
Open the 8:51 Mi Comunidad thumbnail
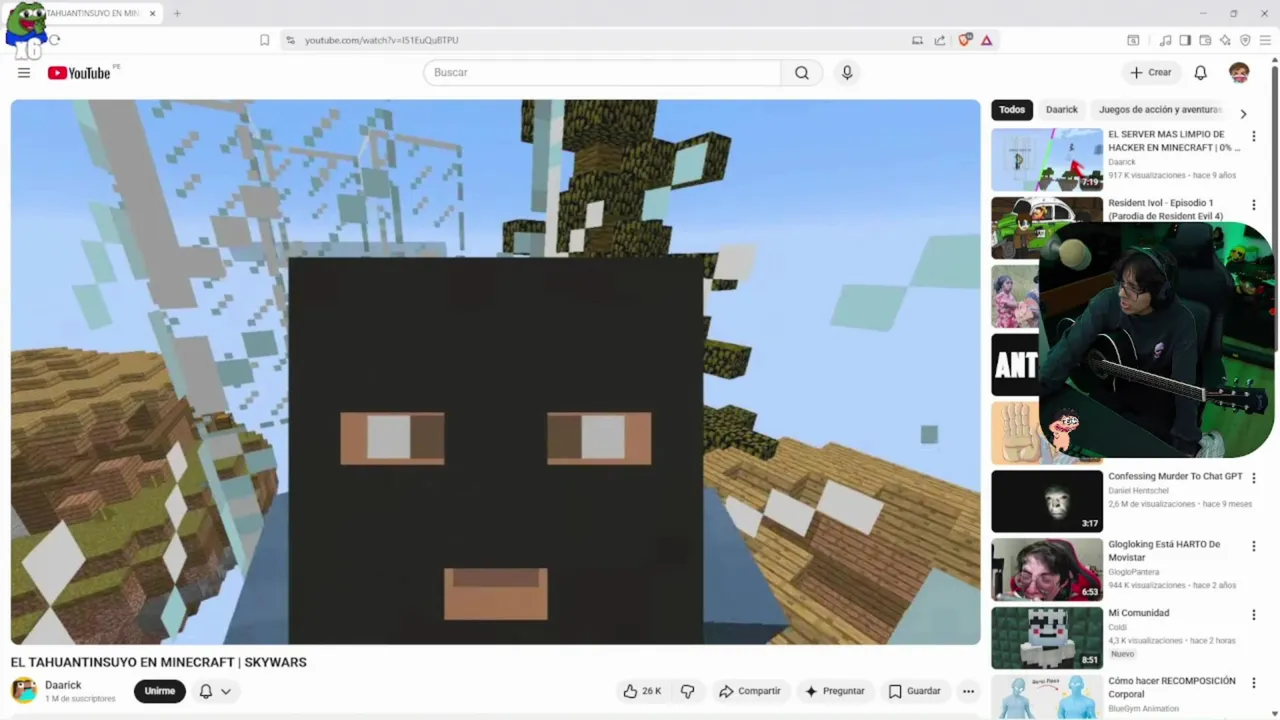point(1047,638)
